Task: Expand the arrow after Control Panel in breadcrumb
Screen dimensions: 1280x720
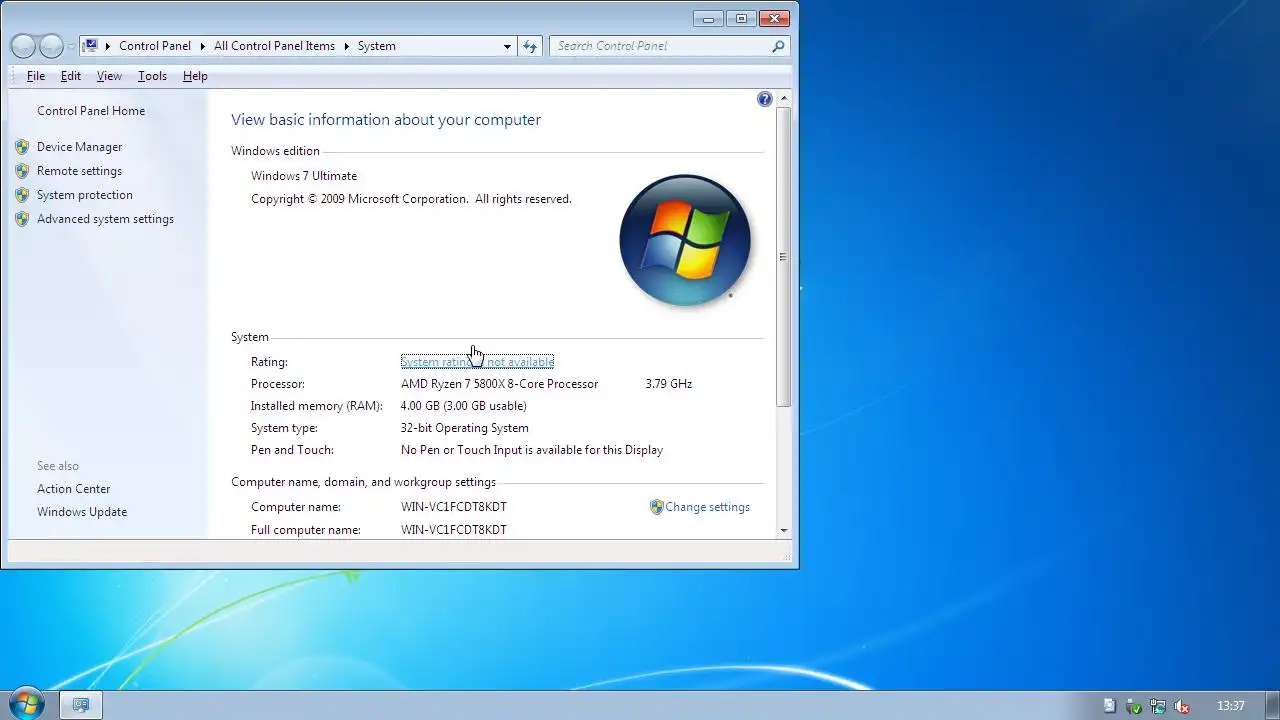Action: coord(202,46)
